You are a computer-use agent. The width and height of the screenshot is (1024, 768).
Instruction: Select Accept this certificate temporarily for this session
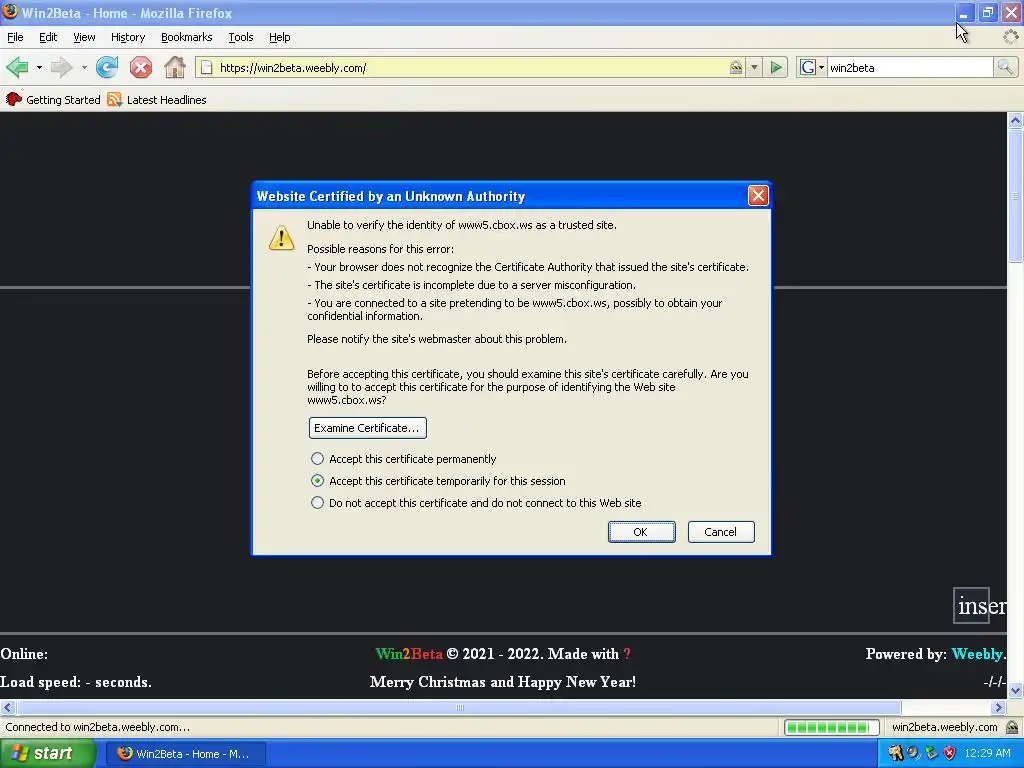pos(317,481)
